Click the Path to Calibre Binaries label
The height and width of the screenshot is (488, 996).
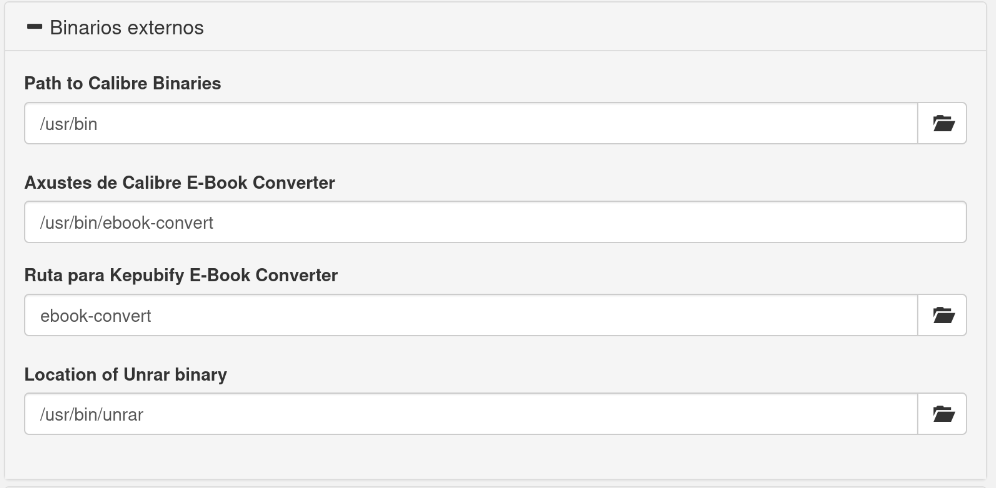pos(123,83)
